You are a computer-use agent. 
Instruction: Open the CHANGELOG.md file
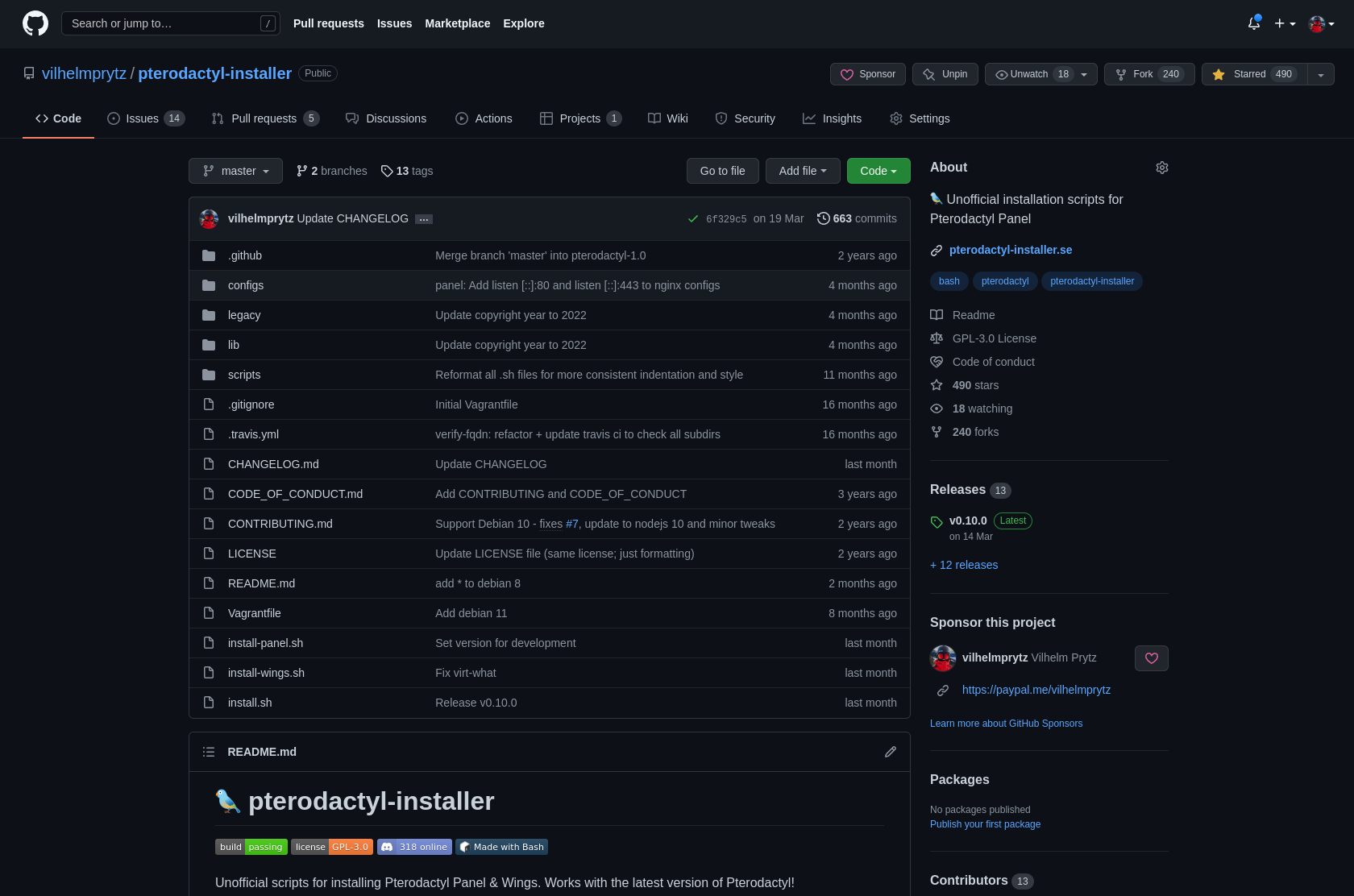273,464
